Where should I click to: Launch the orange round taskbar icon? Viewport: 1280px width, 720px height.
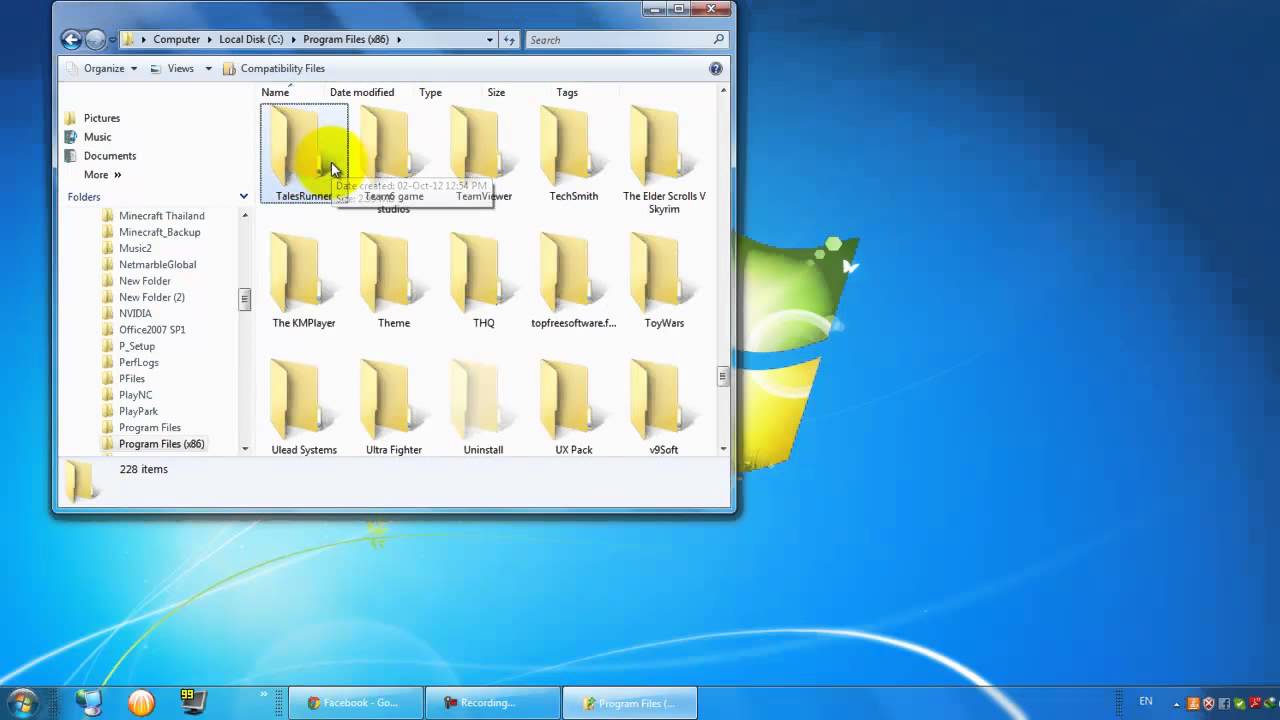pos(142,703)
